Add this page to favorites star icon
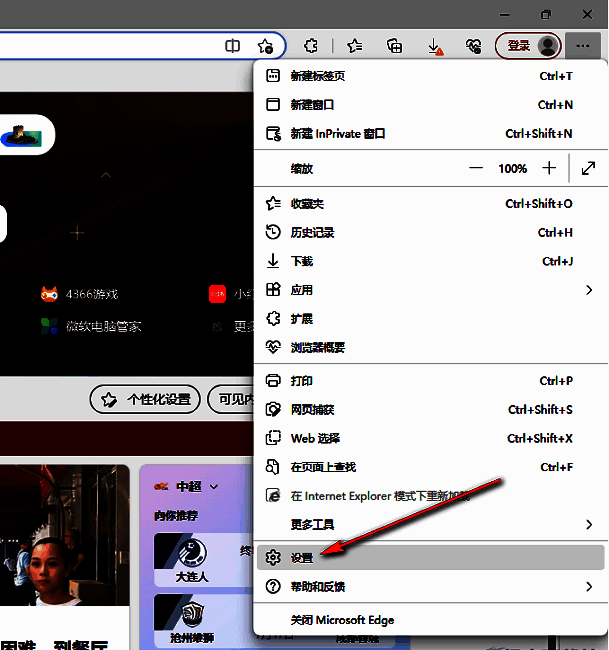This screenshot has height=650, width=609. pyautogui.click(x=265, y=46)
